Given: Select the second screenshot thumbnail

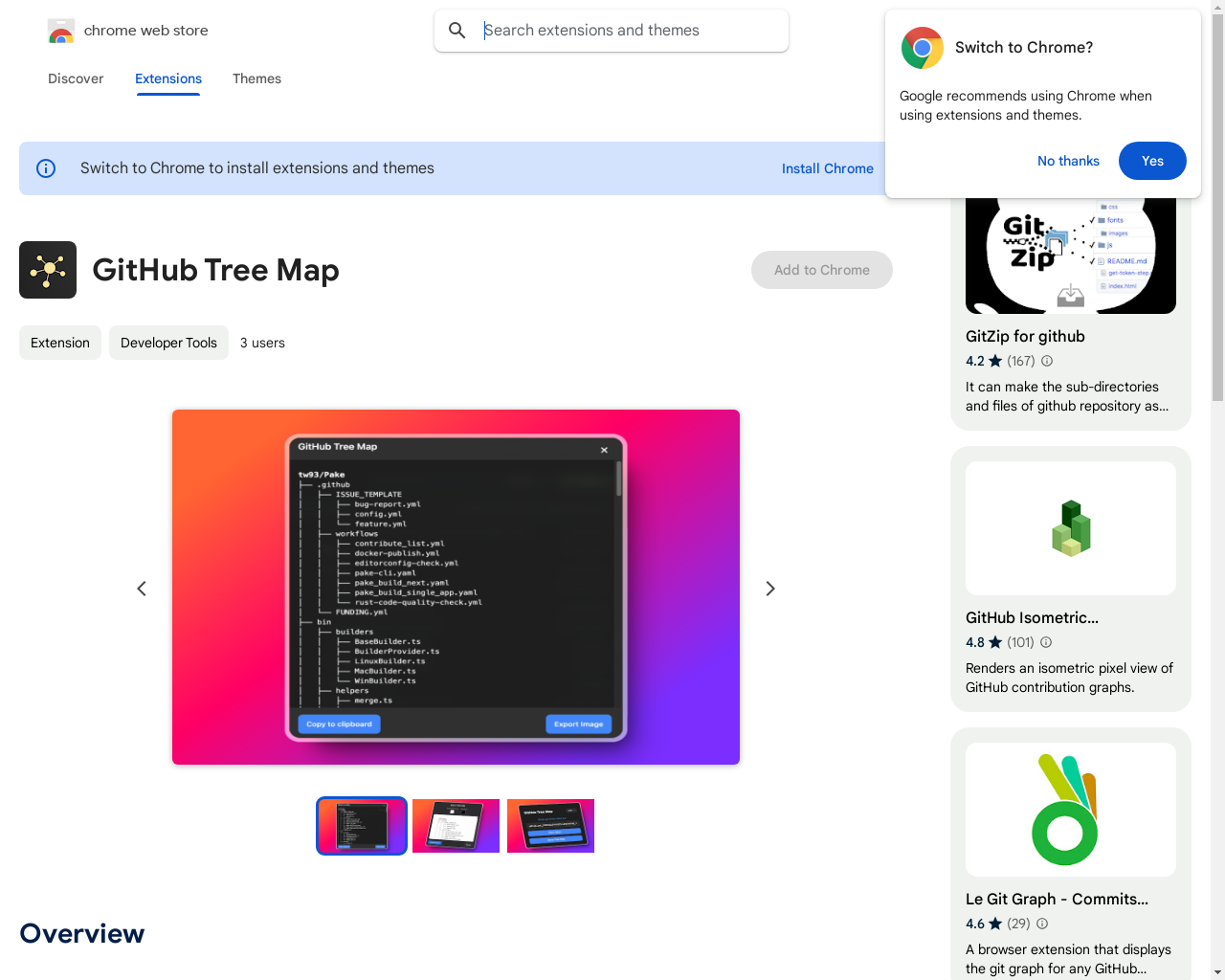Looking at the screenshot, I should (456, 826).
